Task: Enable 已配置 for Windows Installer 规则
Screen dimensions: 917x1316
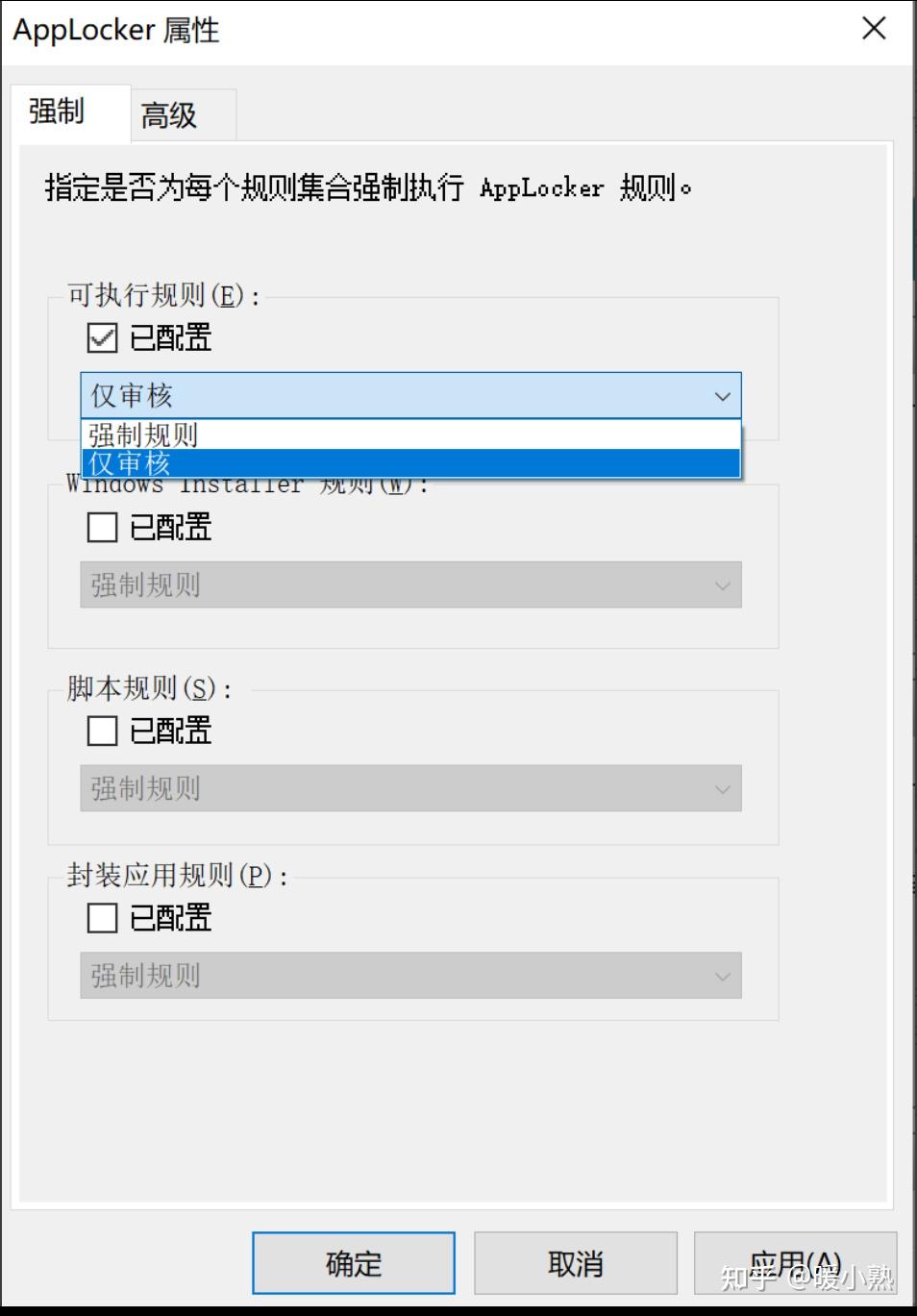Action: [x=101, y=527]
